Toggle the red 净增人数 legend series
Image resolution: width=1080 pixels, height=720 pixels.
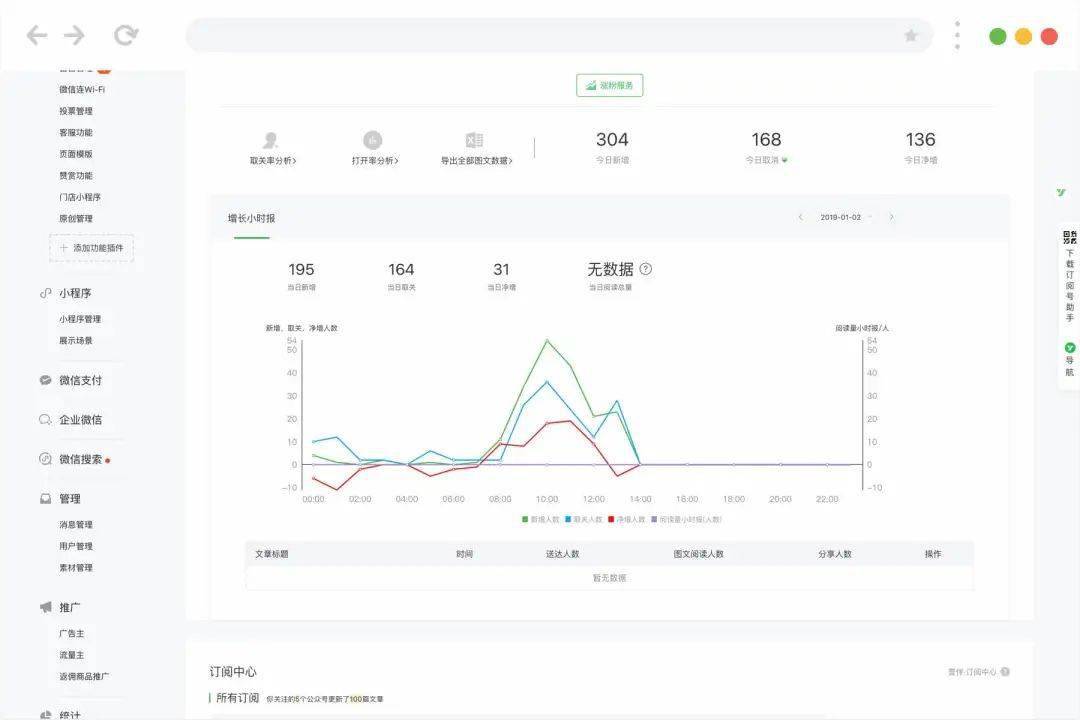pyautogui.click(x=626, y=519)
